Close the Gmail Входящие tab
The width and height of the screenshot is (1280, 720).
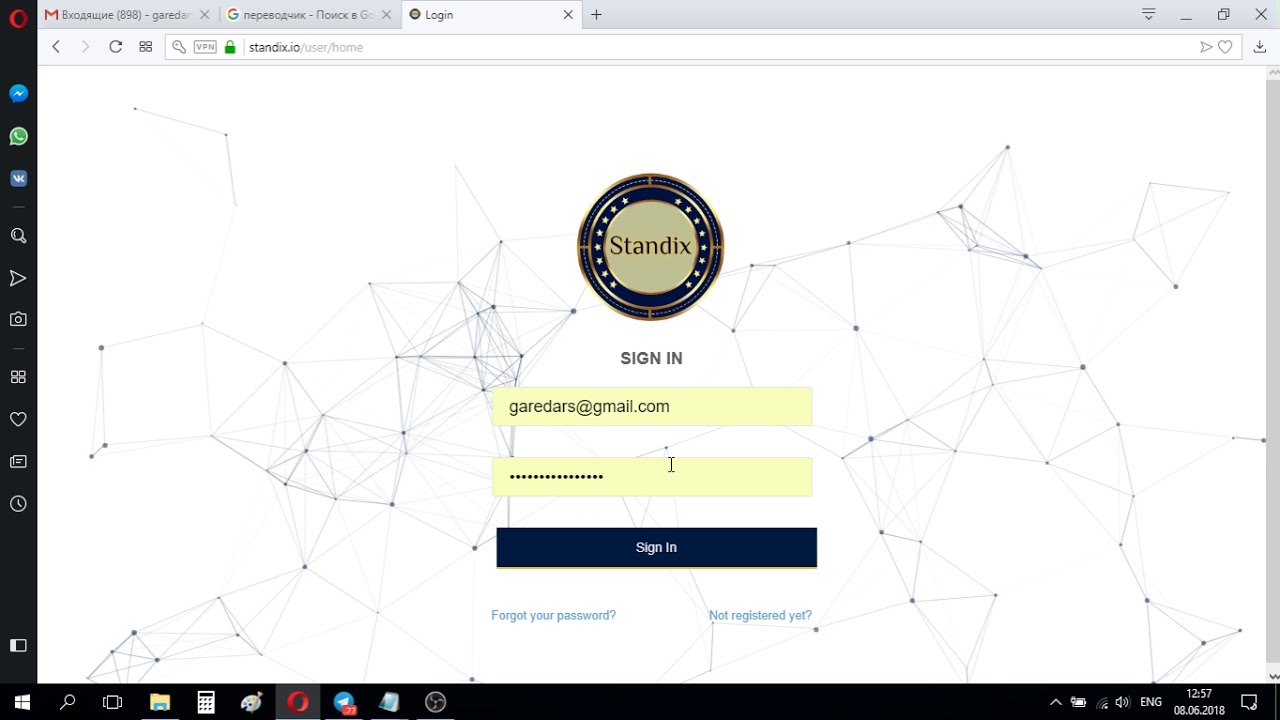[204, 15]
